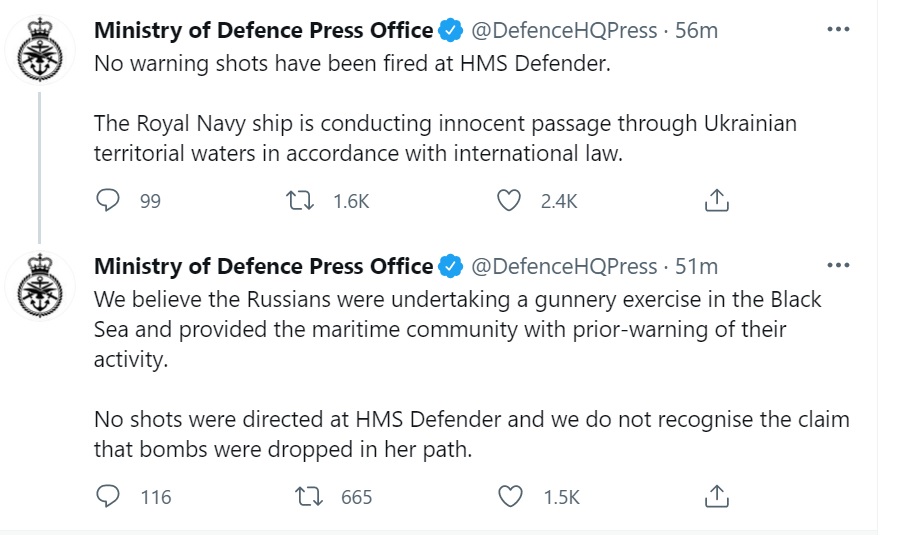Share the first tweet about innocent passage
This screenshot has height=535, width=913.
click(717, 200)
